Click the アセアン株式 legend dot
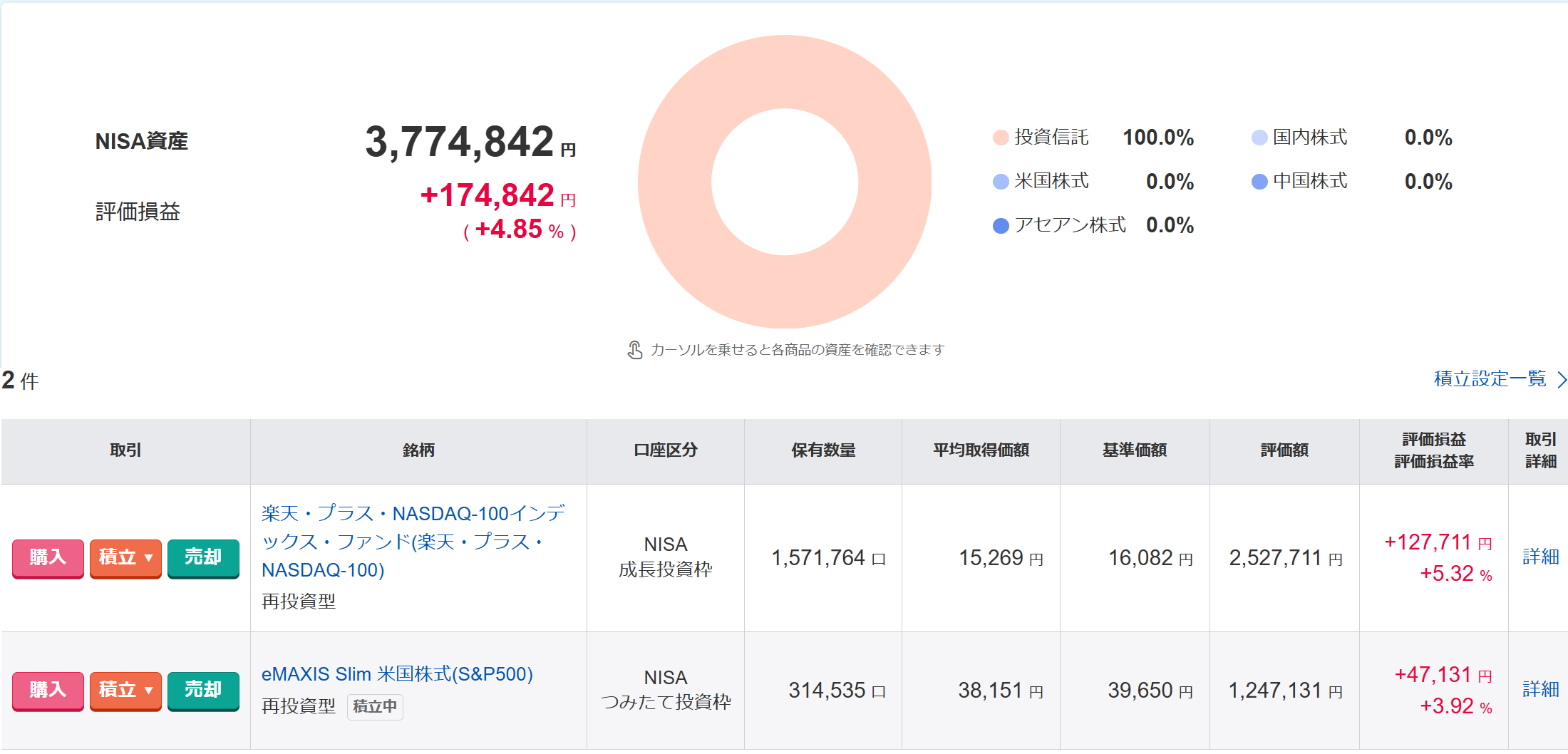Viewport: 1568px width, 754px height. [x=1001, y=226]
